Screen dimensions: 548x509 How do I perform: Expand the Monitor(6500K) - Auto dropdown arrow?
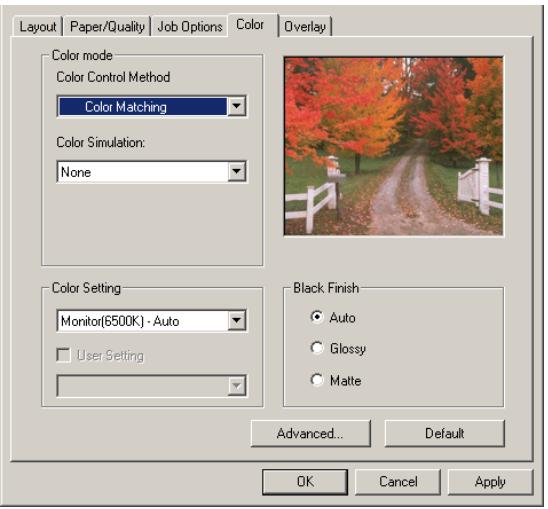tap(237, 320)
